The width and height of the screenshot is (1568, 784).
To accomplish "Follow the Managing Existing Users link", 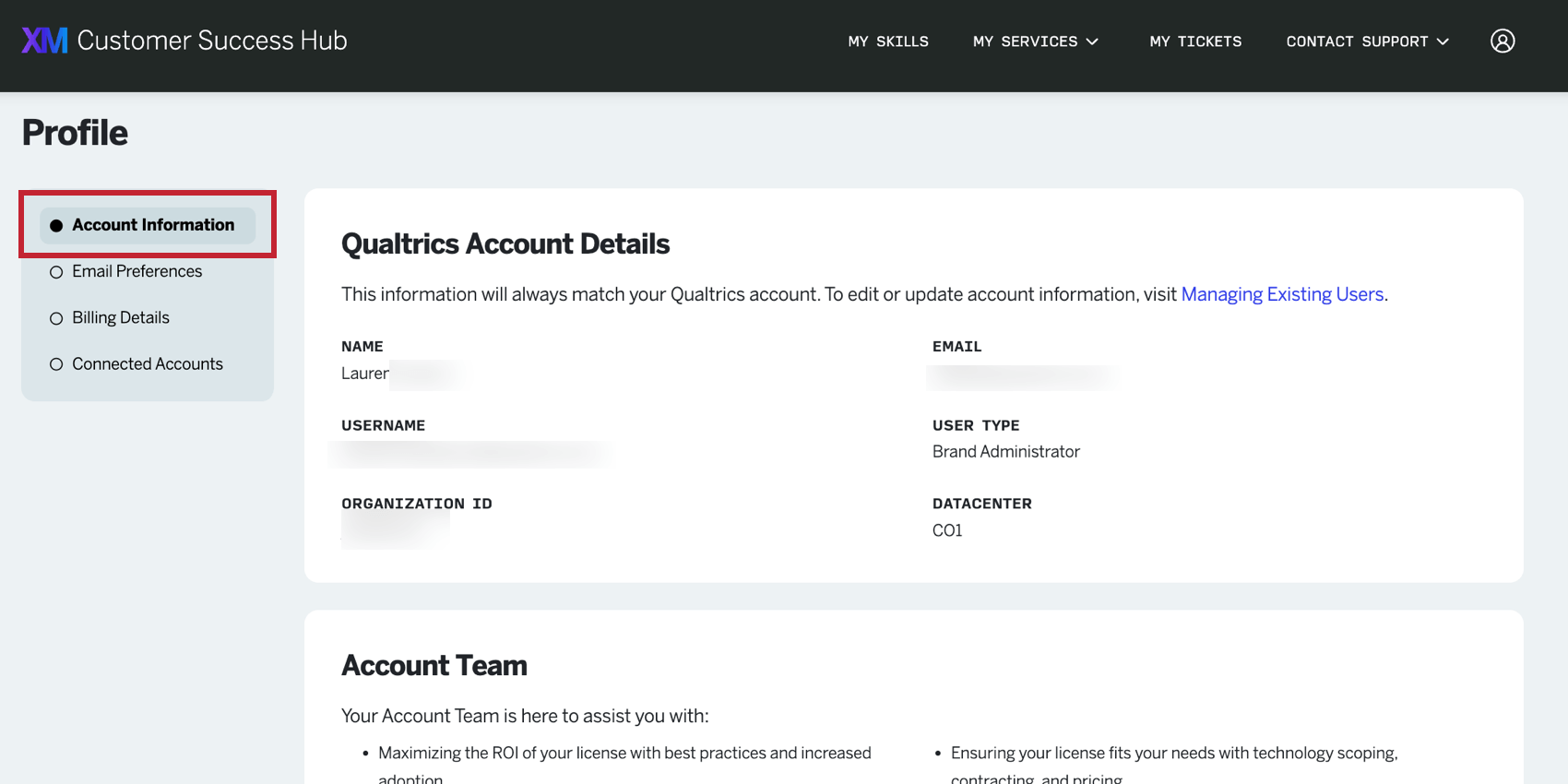I will pos(1281,294).
